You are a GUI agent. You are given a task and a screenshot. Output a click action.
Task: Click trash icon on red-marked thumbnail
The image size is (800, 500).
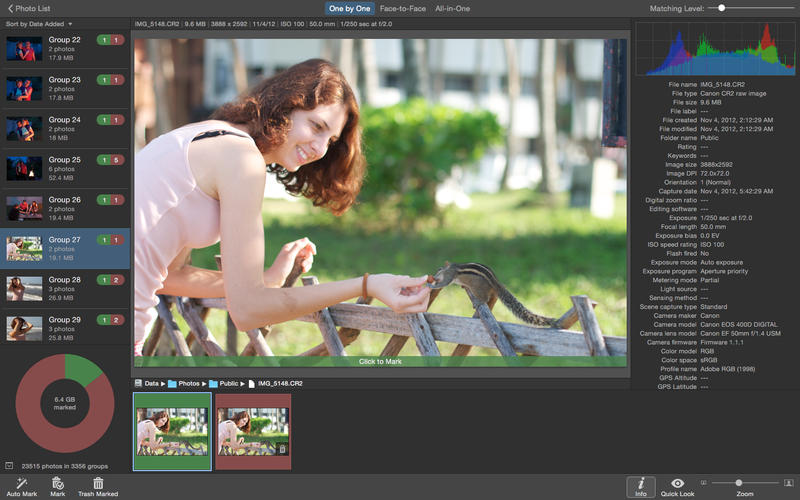pyautogui.click(x=282, y=450)
